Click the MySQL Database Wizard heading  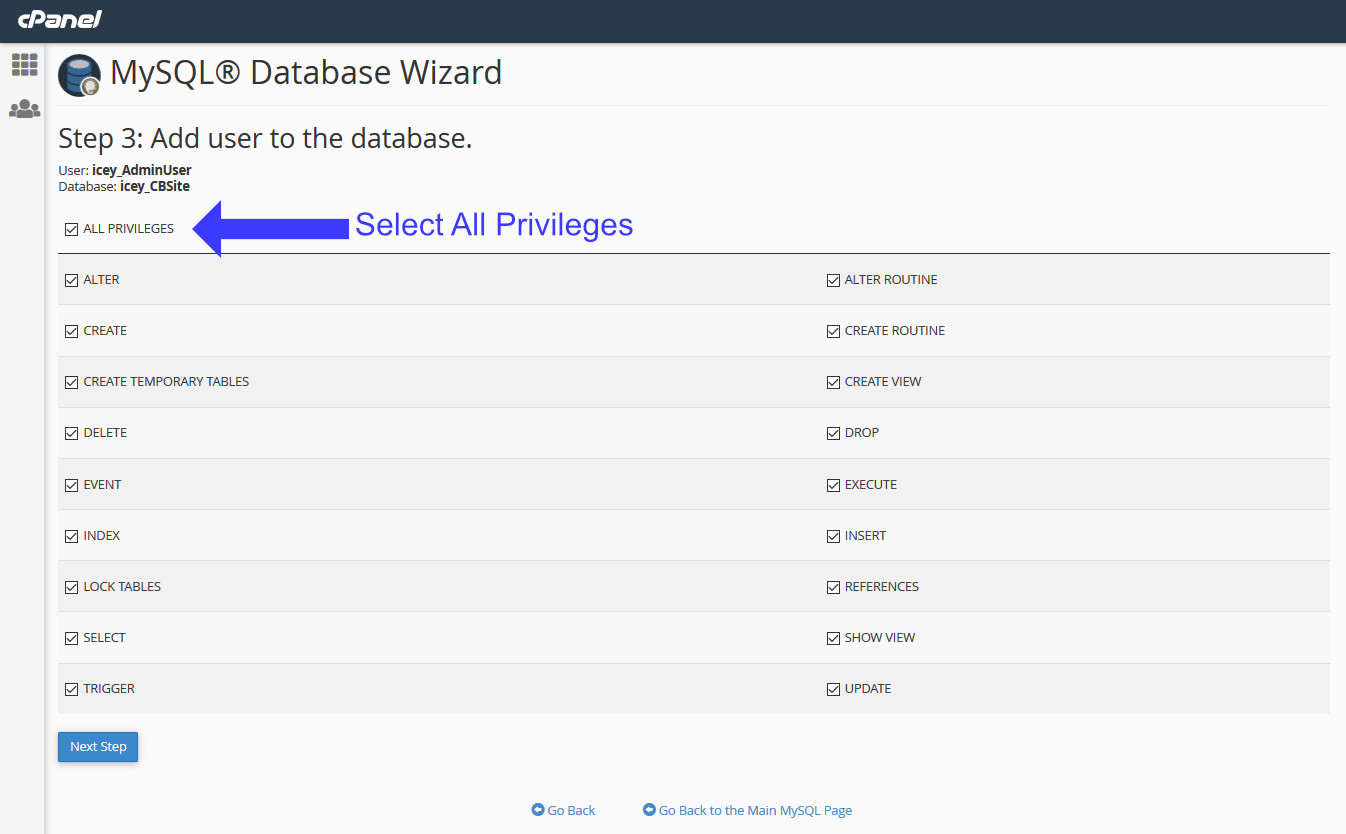coord(306,73)
